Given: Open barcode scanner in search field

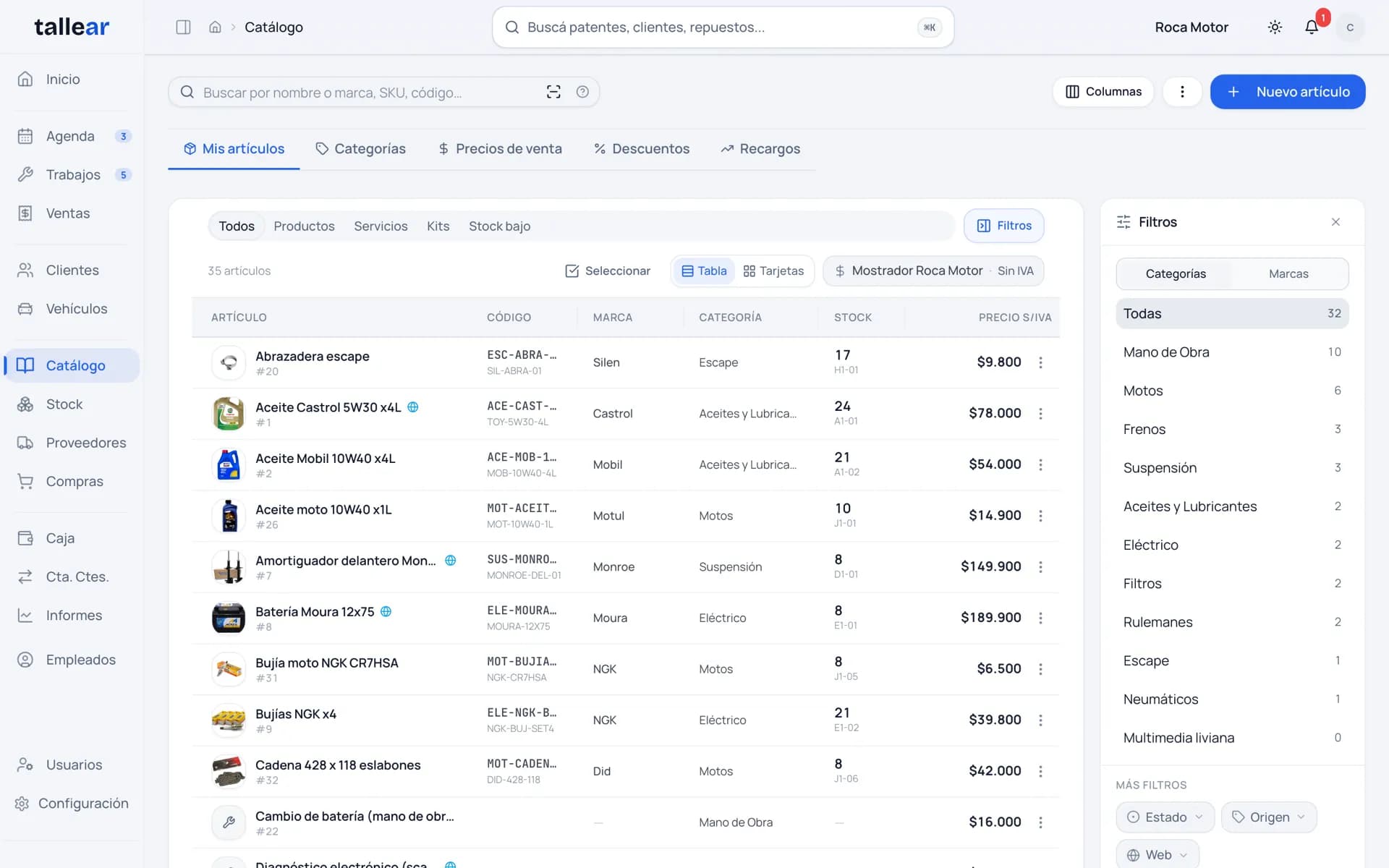Looking at the screenshot, I should [x=553, y=92].
